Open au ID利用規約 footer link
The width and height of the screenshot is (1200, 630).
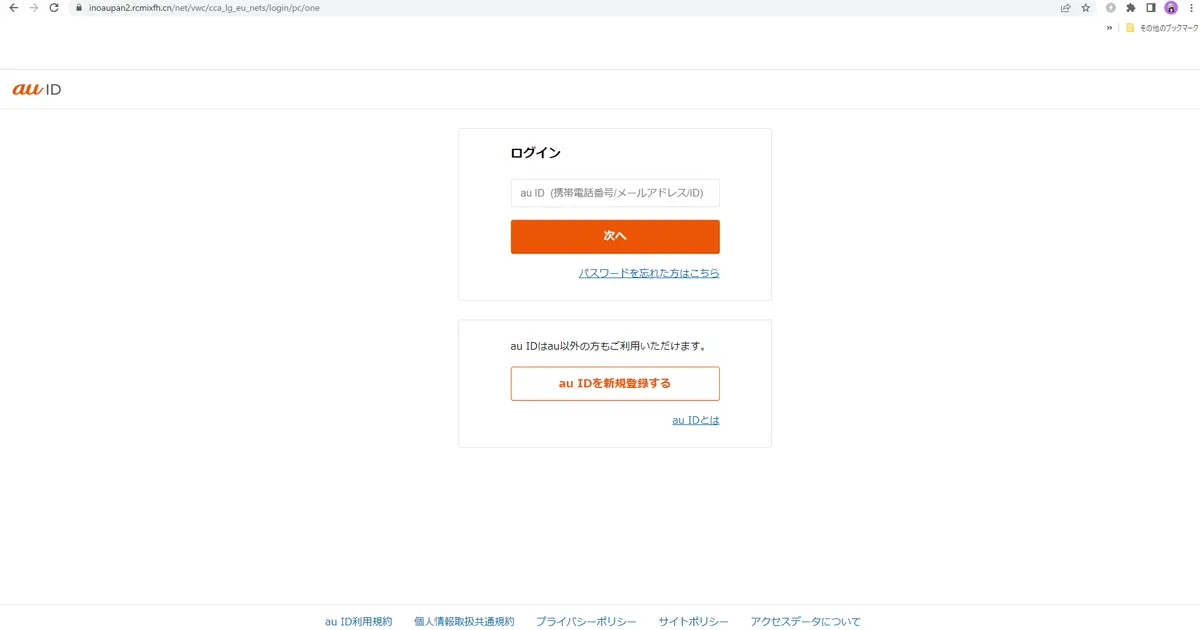359,622
